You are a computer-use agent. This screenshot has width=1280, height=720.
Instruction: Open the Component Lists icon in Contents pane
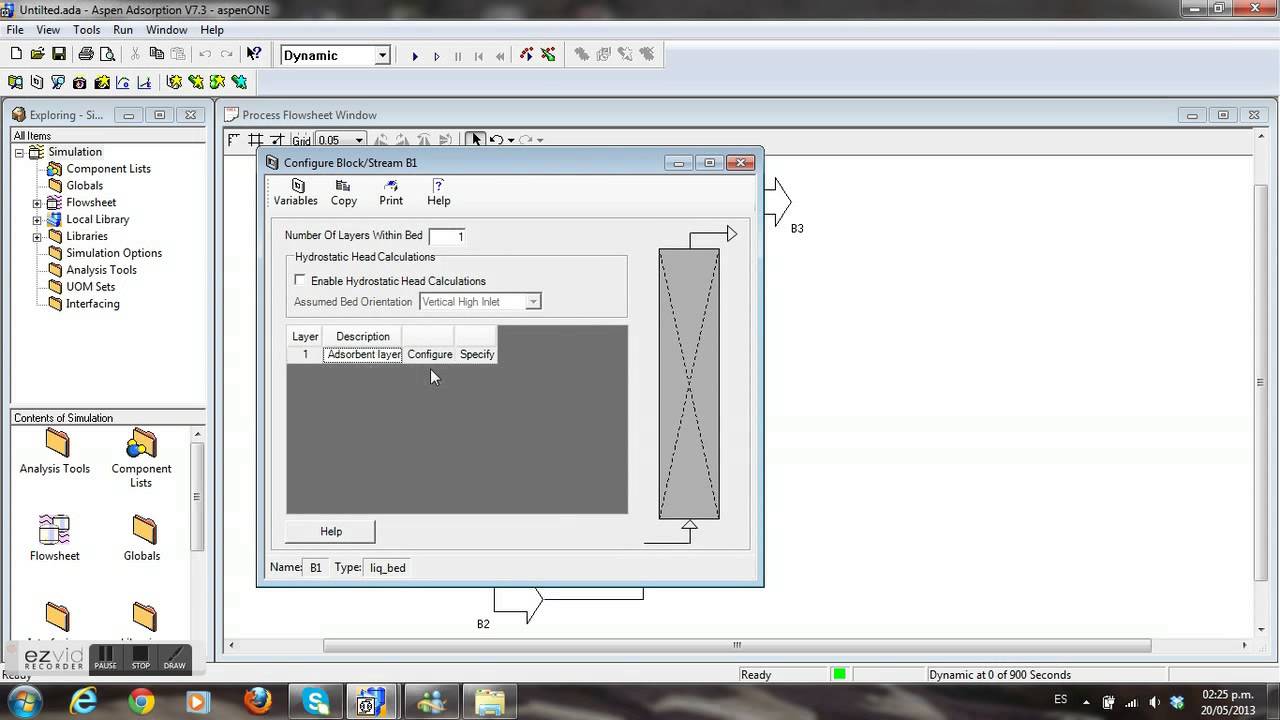pos(141,459)
